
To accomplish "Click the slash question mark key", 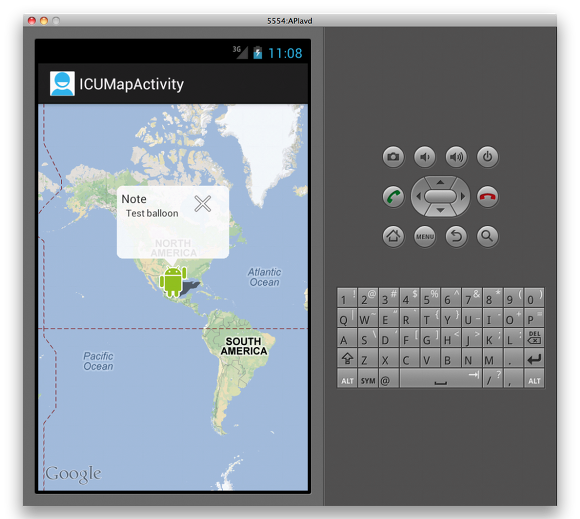I will pos(493,379).
